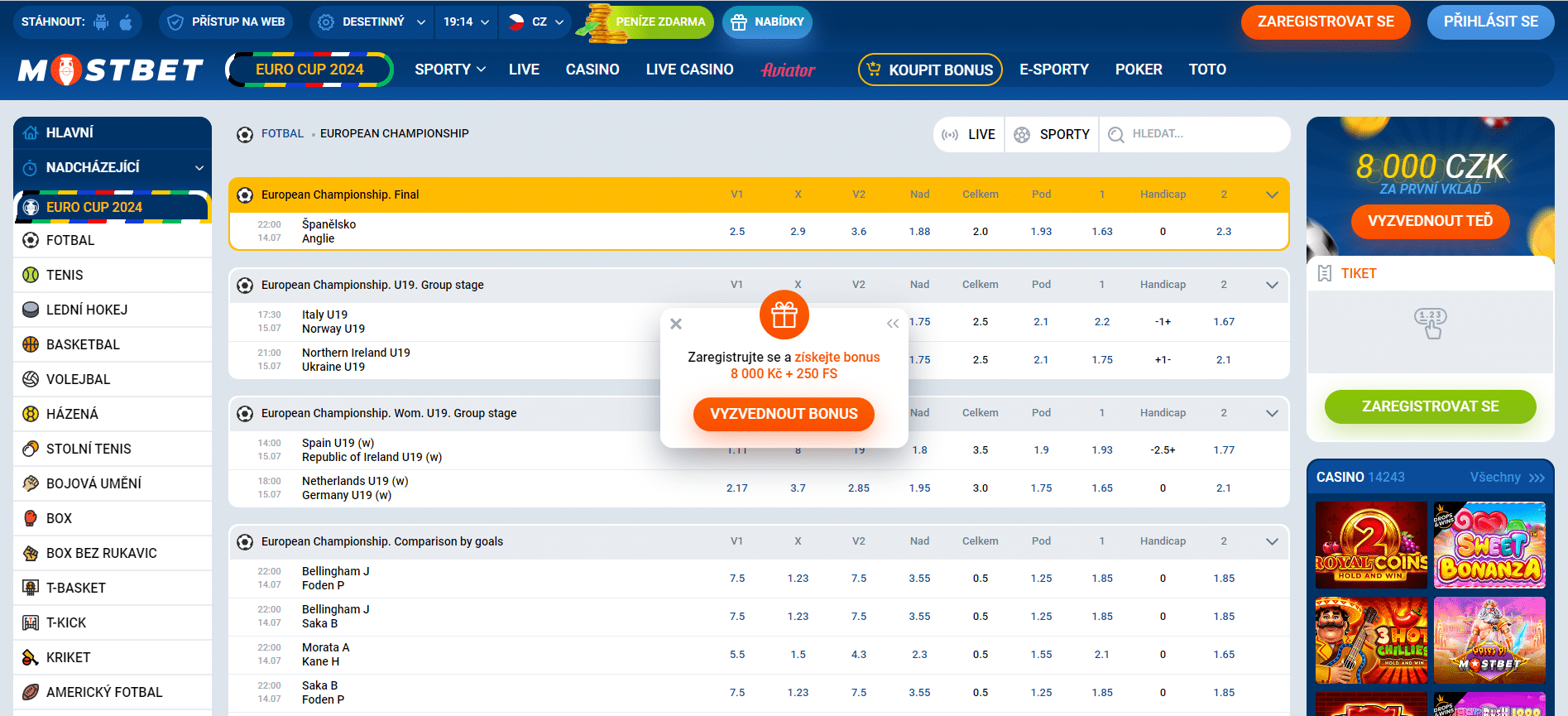Screen dimensions: 1568x716
Task: Click Přihlásit se login button
Action: point(1491,22)
